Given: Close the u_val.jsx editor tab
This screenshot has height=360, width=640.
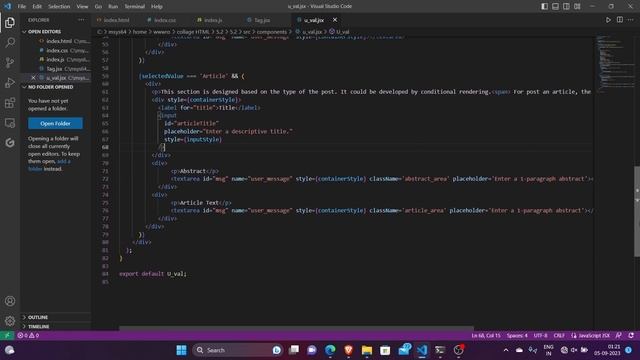Looking at the screenshot, I should 335,20.
